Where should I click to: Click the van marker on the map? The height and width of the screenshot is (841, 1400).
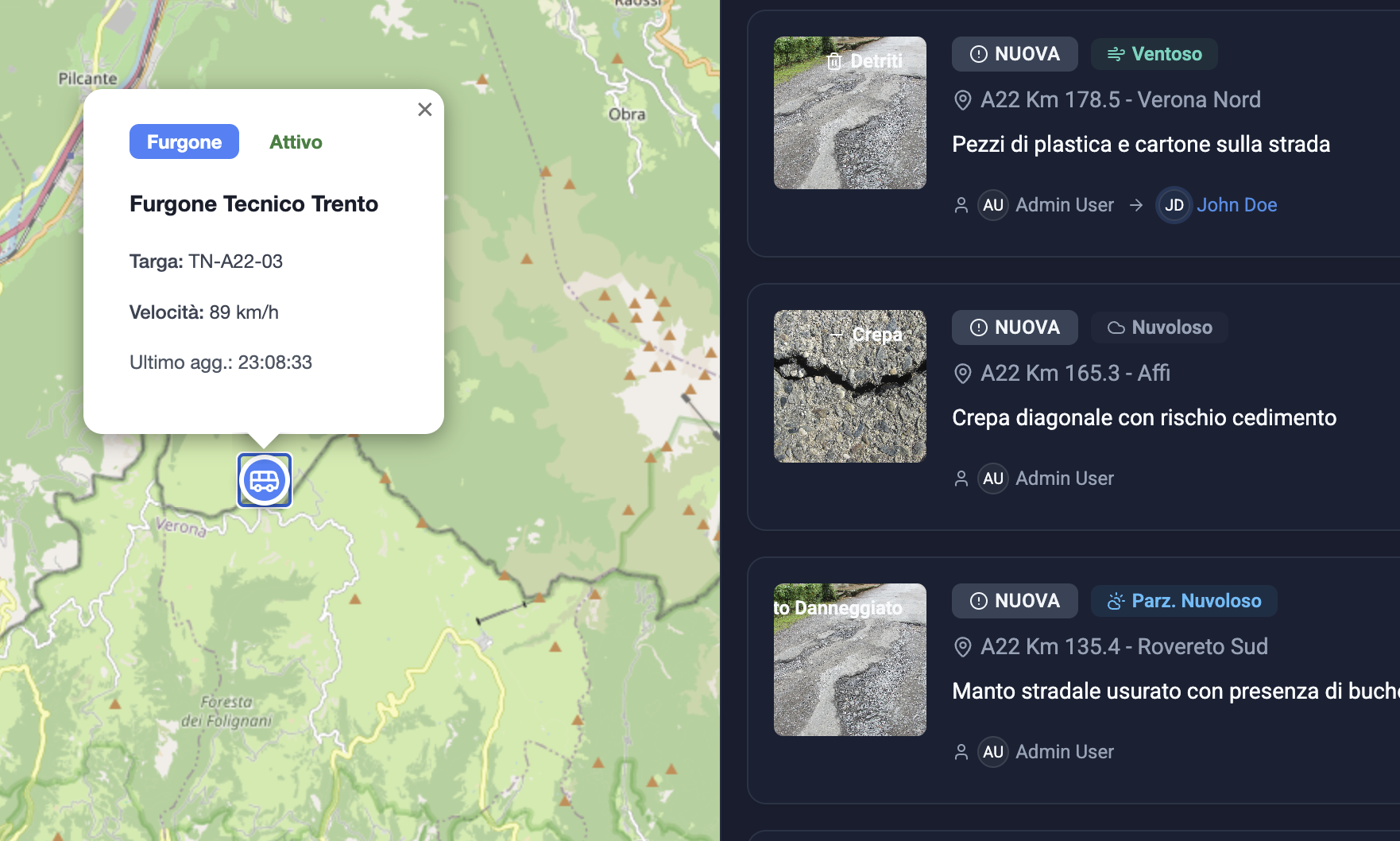265,480
